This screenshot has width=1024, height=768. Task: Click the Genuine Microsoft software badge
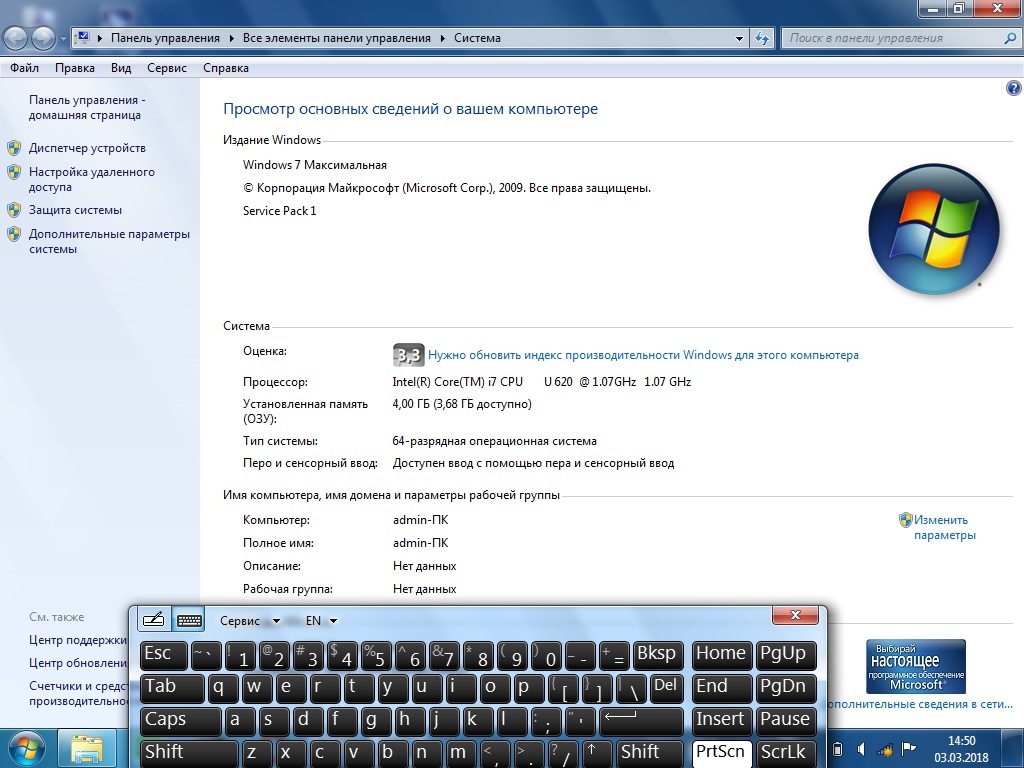pos(916,667)
